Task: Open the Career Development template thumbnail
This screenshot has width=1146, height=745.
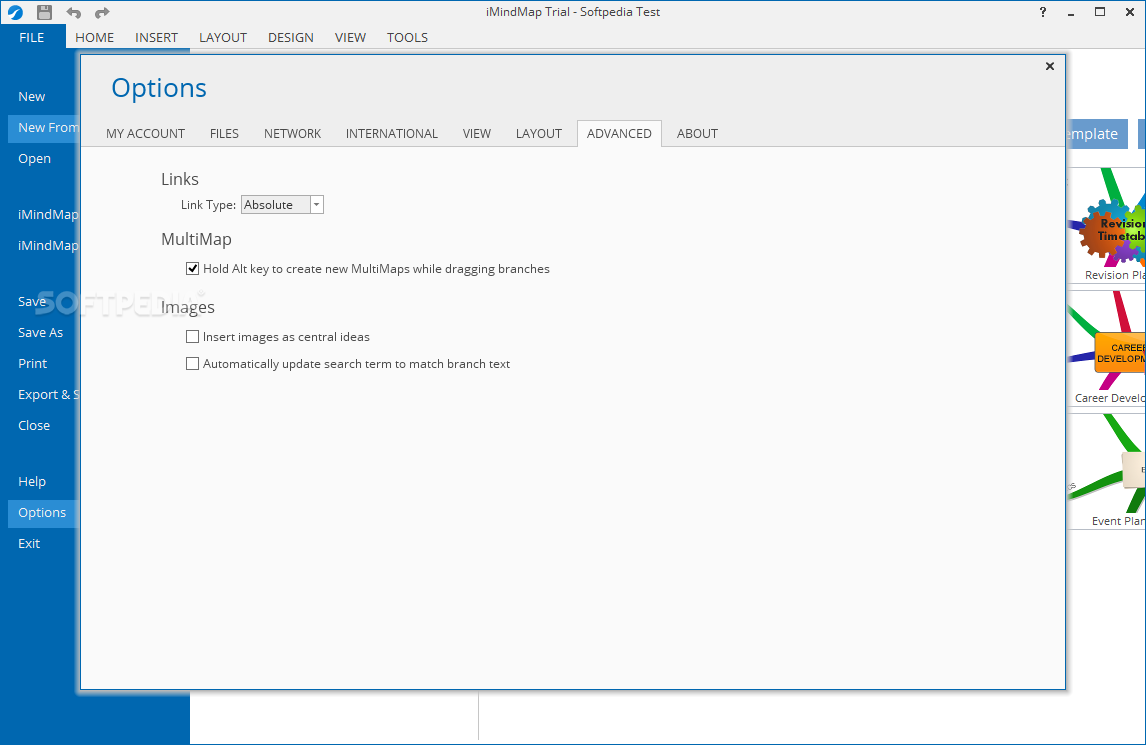Action: tap(1107, 349)
